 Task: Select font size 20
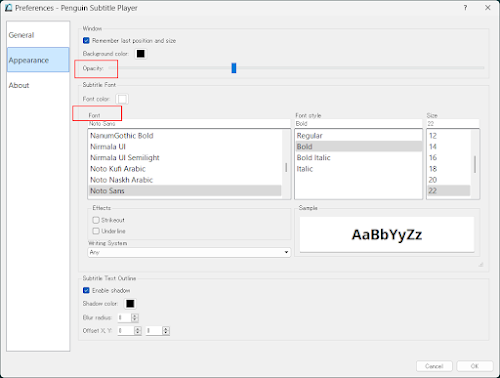449,180
